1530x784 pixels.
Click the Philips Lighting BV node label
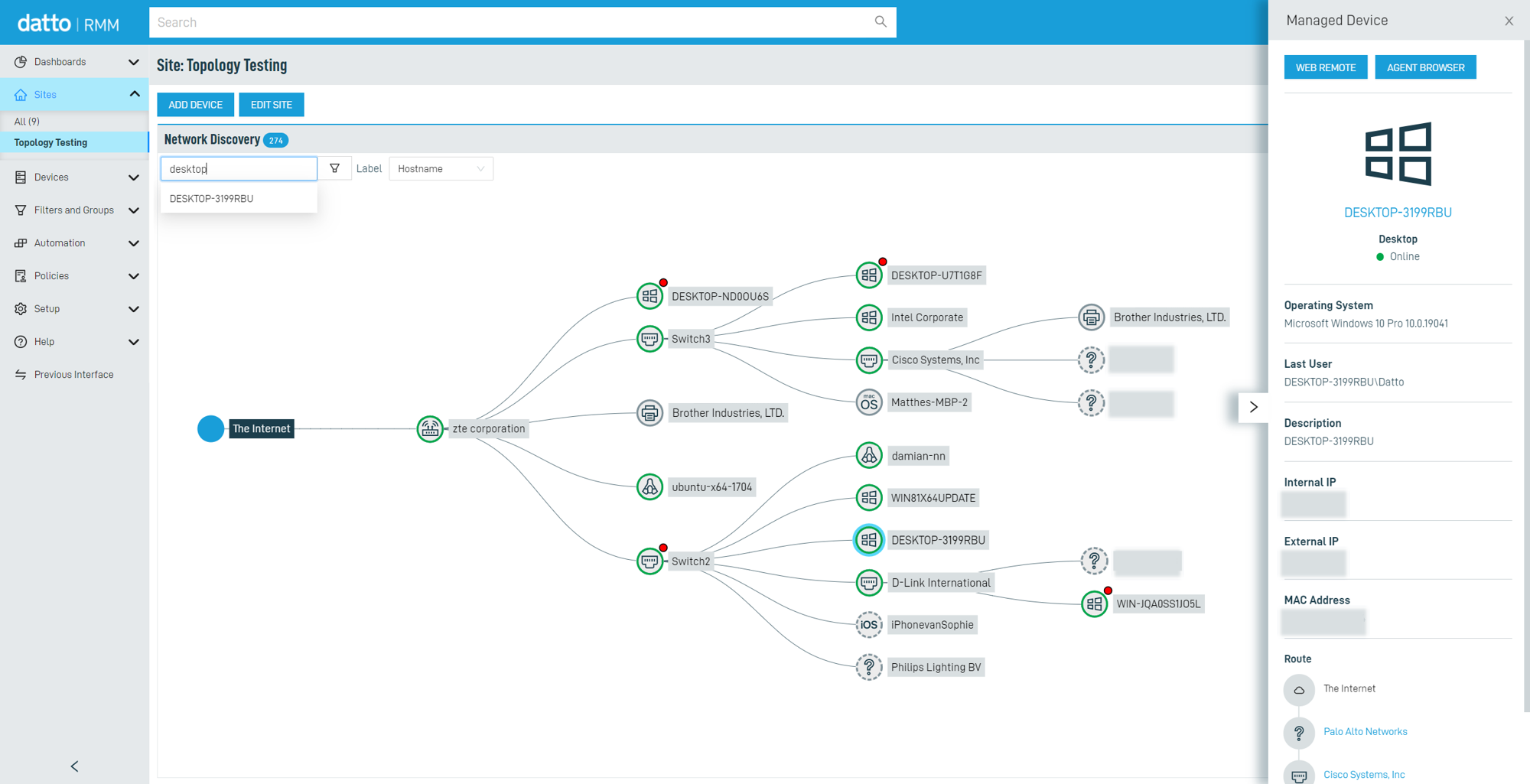(936, 667)
